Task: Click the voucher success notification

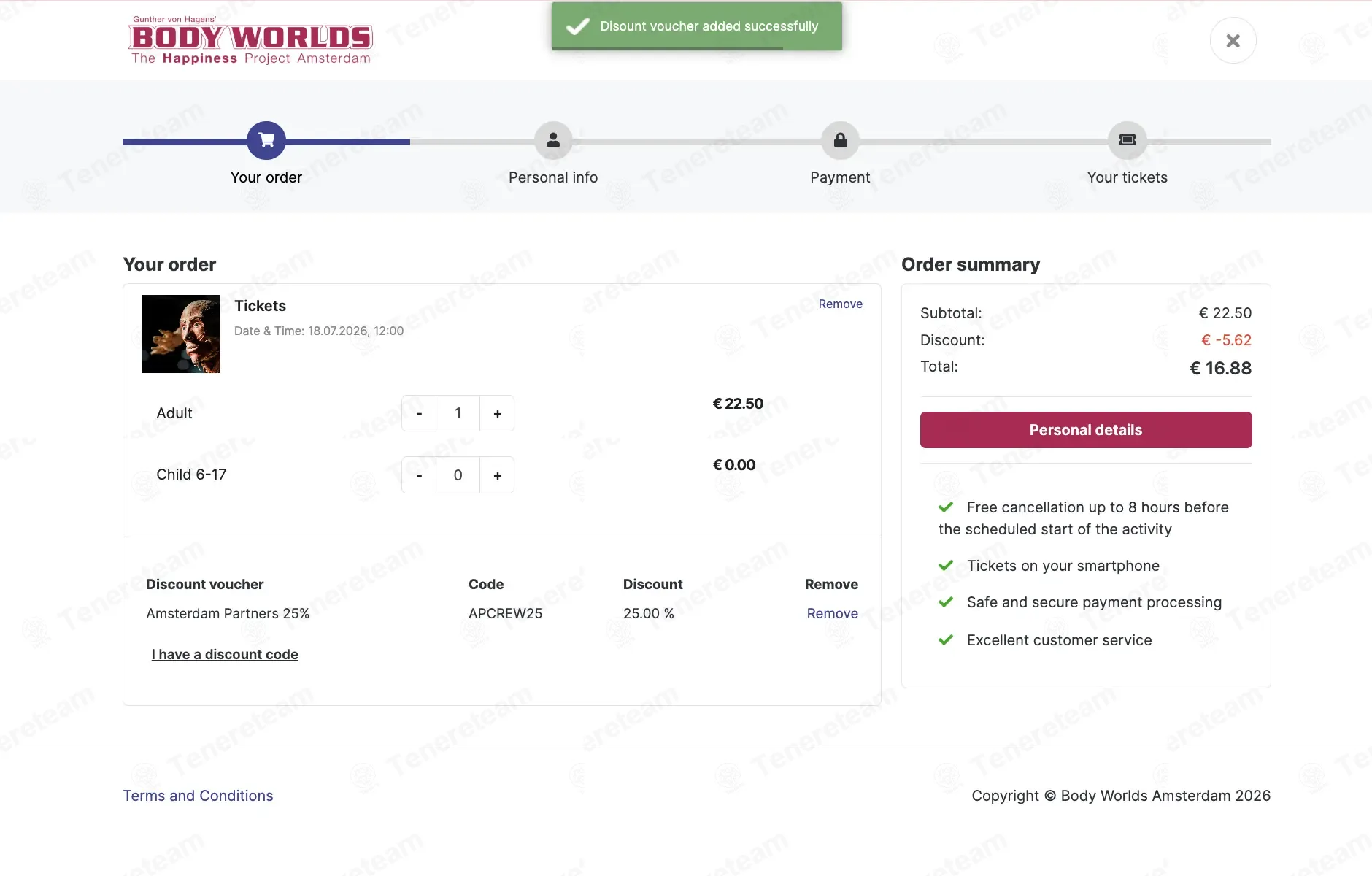Action: [x=697, y=26]
